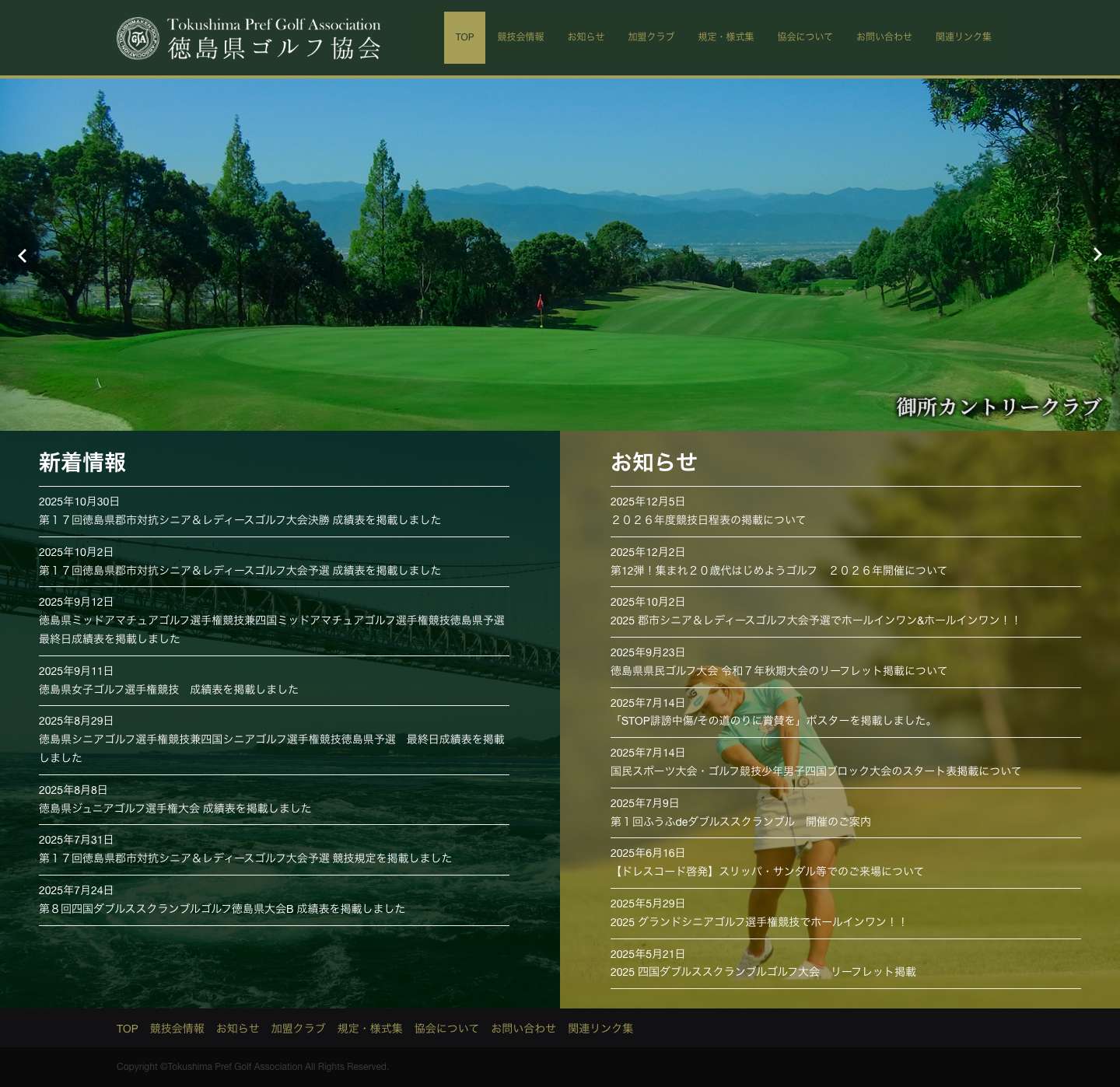Open the 徳島県女子ゴルフ選手権競技 results news item

click(x=169, y=689)
